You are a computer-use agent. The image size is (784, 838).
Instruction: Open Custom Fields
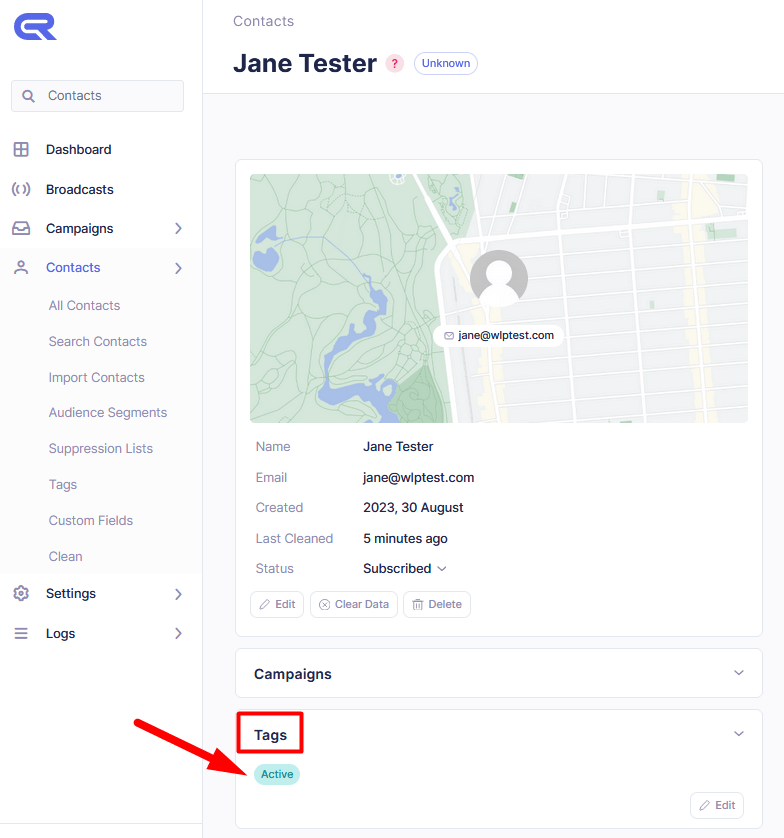tap(91, 521)
